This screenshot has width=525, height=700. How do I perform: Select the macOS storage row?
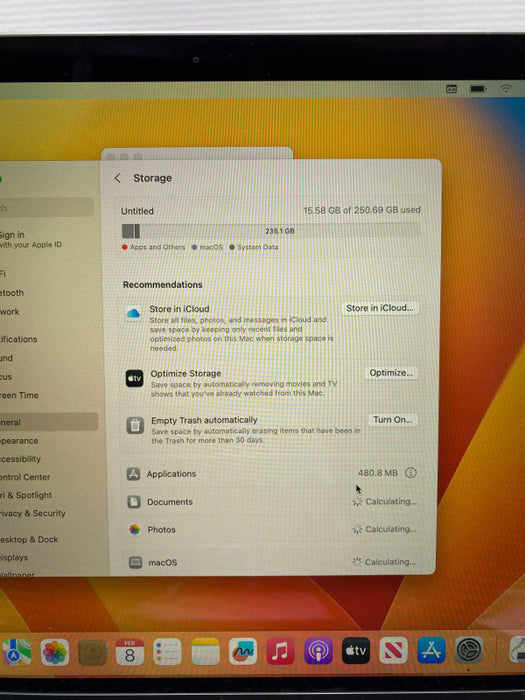[271, 562]
